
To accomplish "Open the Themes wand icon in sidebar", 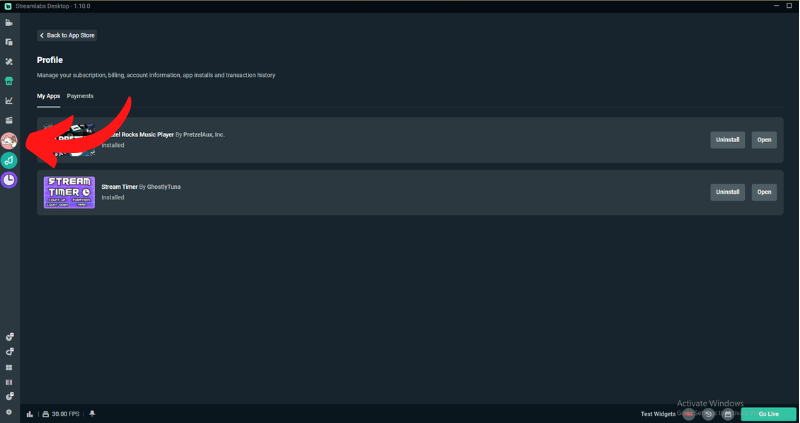I will pyautogui.click(x=9, y=61).
